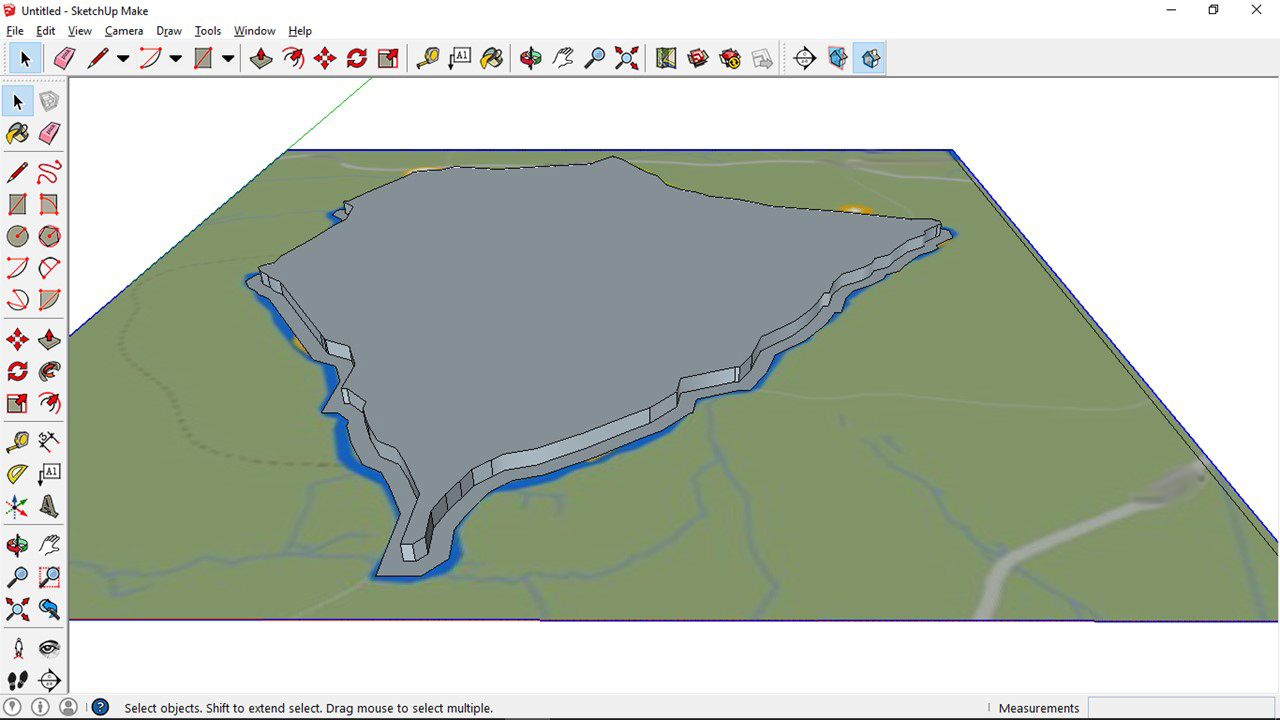This screenshot has height=720, width=1280.
Task: Select Section Plane tool in top toolbar
Action: (805, 58)
